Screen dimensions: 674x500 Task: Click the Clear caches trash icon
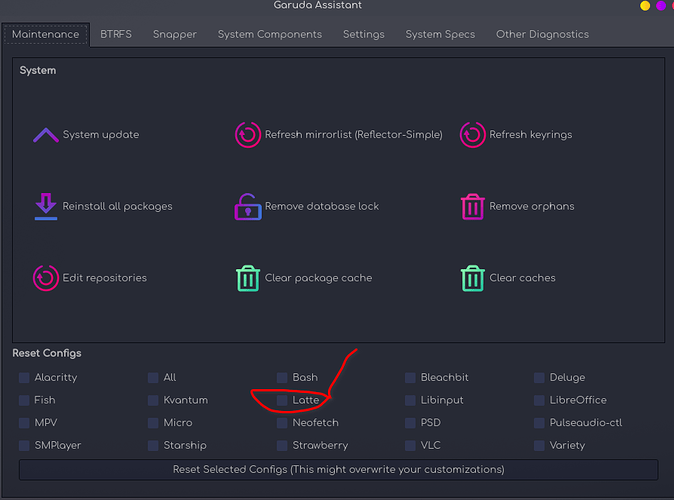coord(472,278)
